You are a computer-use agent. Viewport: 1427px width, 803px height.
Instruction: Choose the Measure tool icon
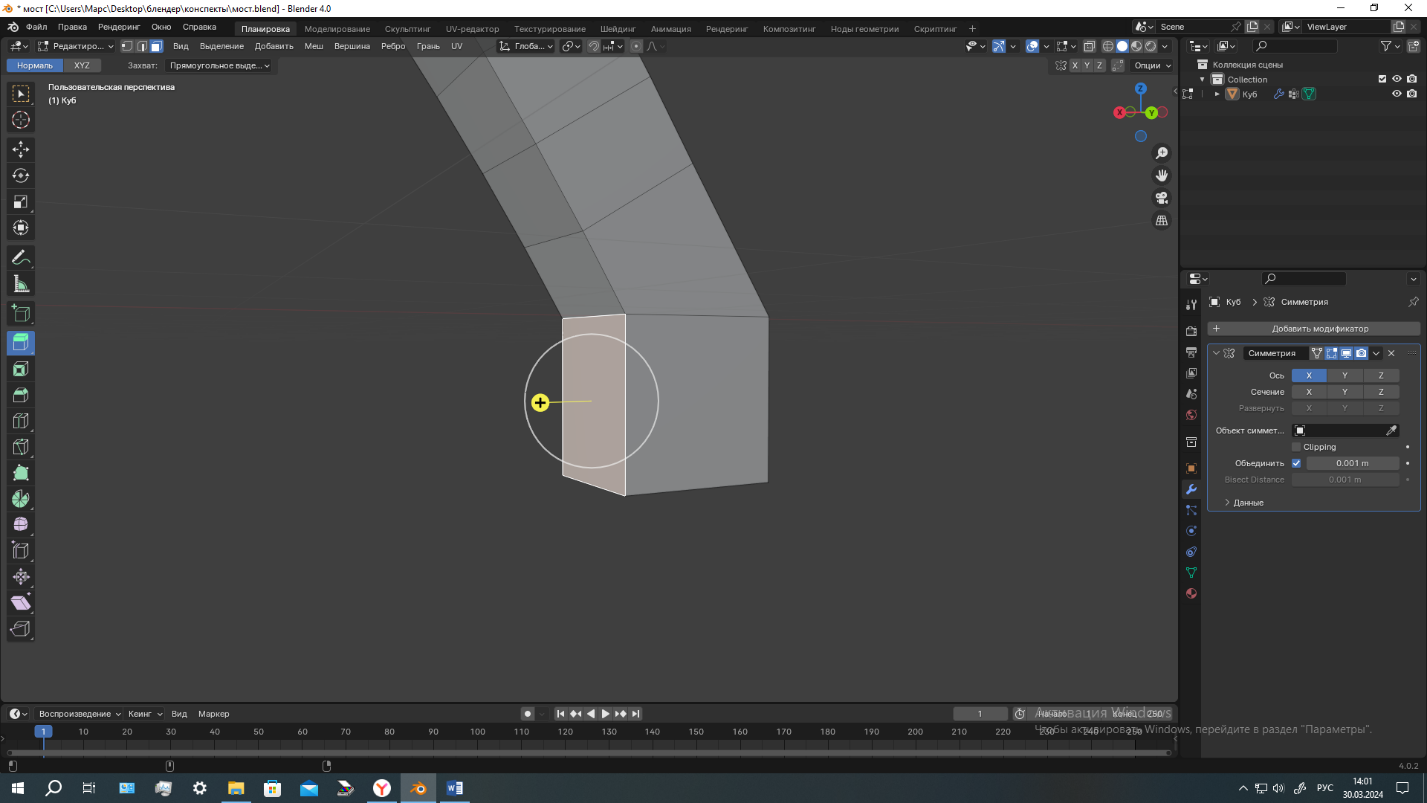[20, 284]
